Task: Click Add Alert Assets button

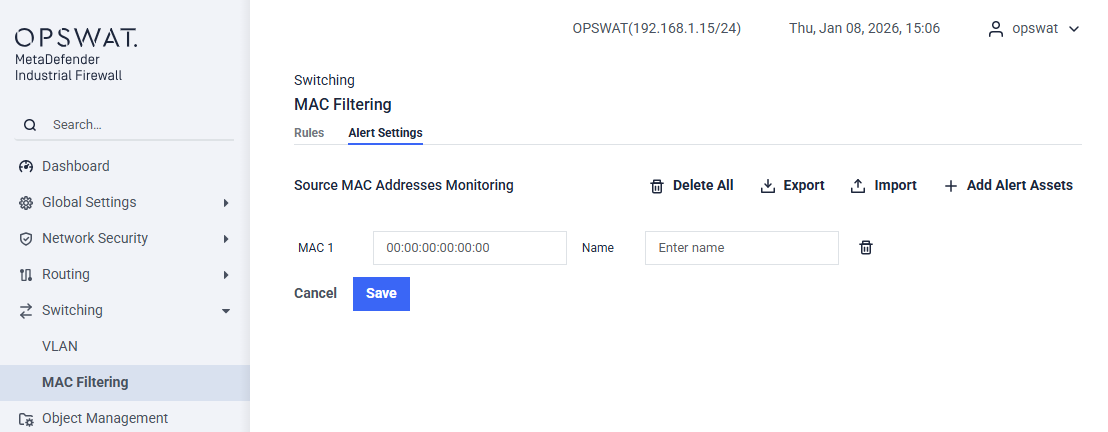Action: pos(1008,186)
